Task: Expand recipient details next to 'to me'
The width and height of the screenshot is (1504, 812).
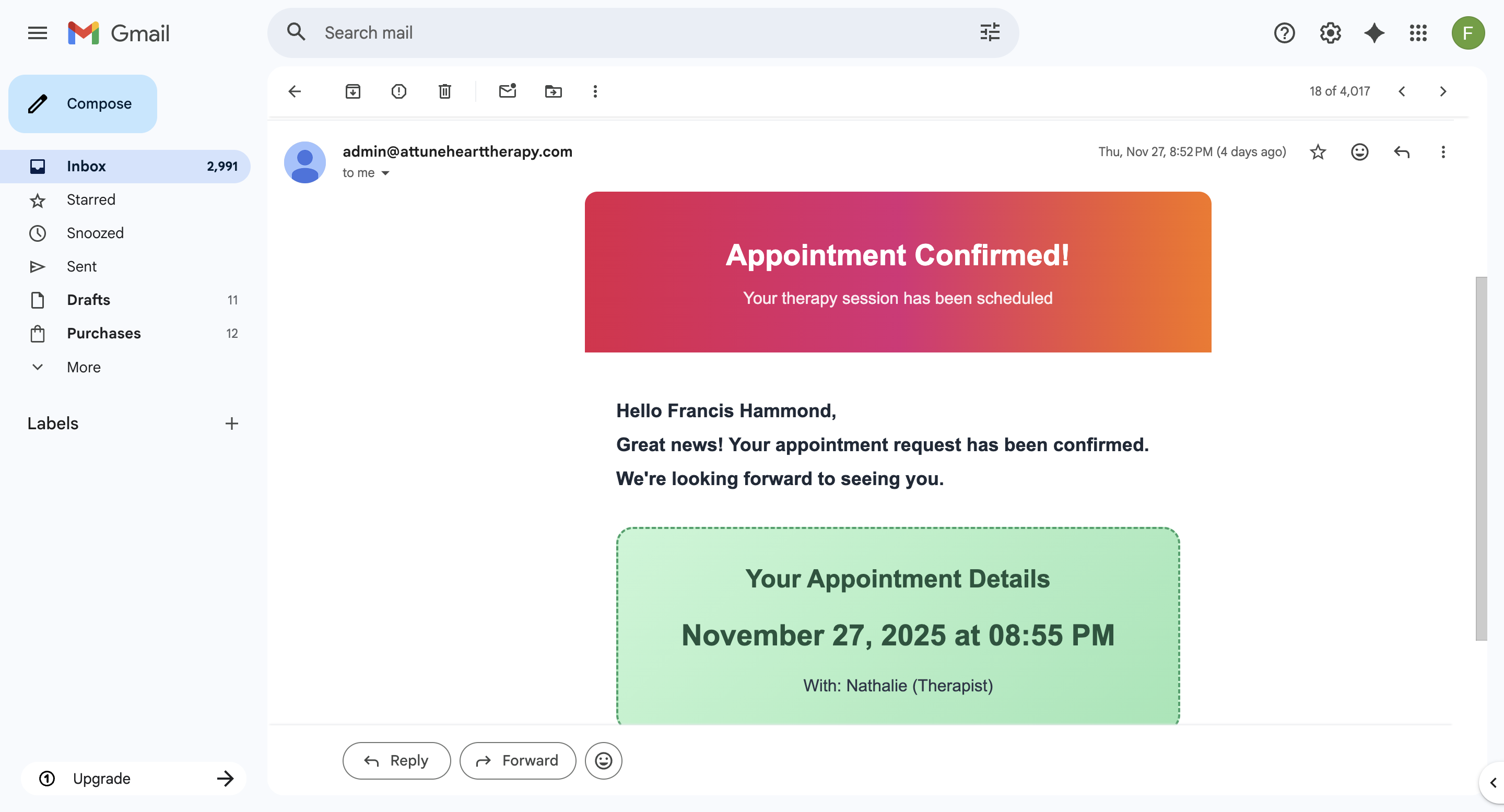Action: [385, 173]
